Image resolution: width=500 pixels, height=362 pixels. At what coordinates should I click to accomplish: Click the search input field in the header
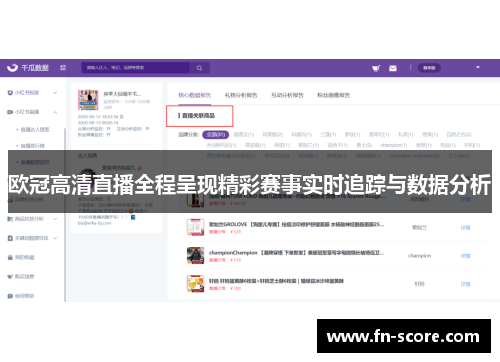tap(135, 68)
